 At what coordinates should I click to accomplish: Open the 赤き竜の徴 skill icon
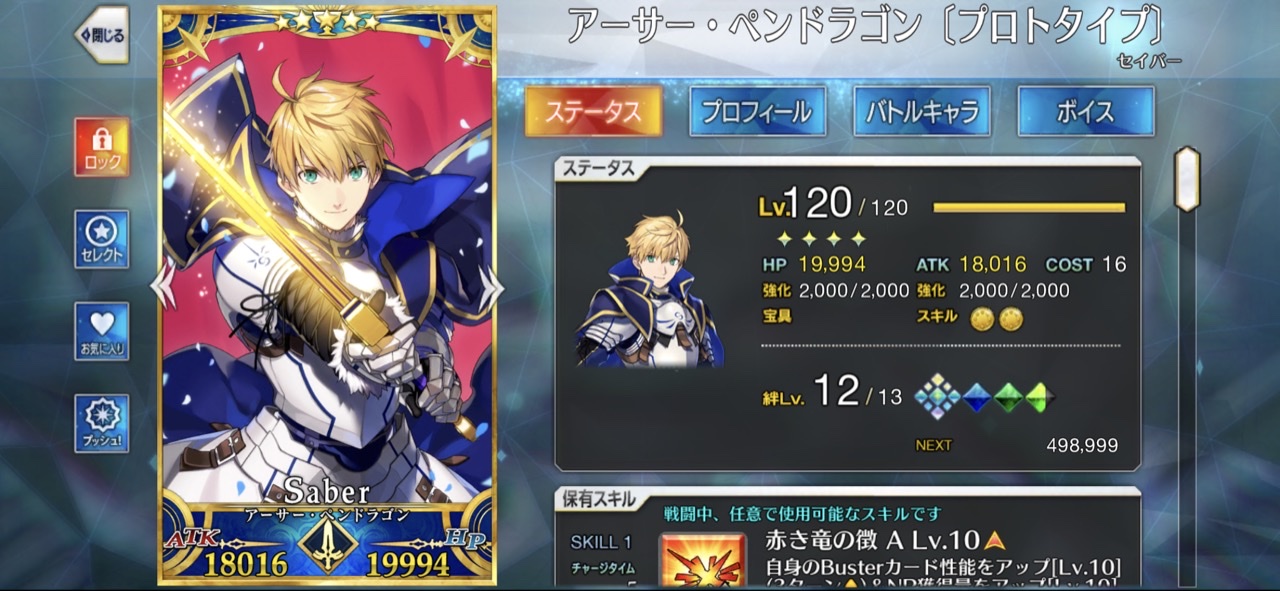click(x=703, y=562)
